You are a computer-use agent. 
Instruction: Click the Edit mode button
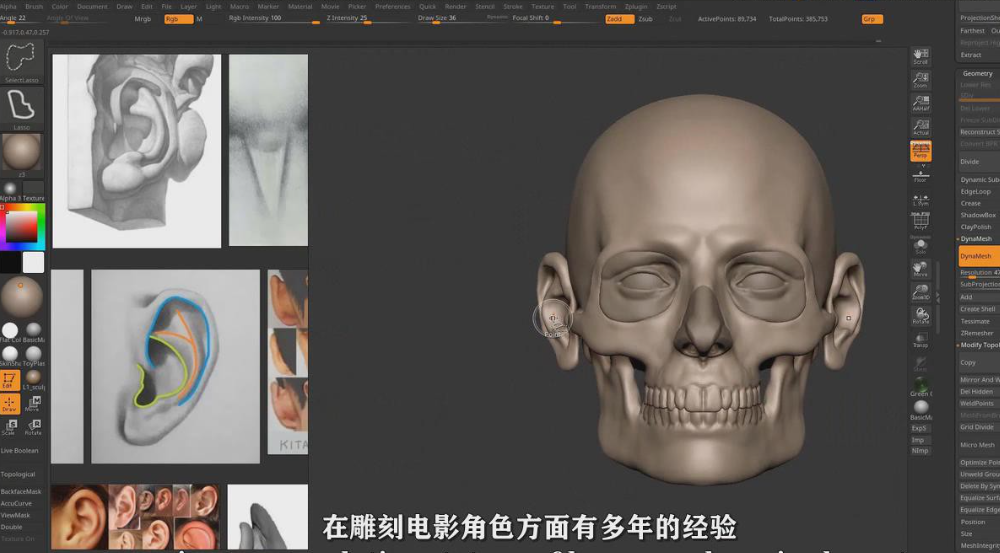click(9, 380)
